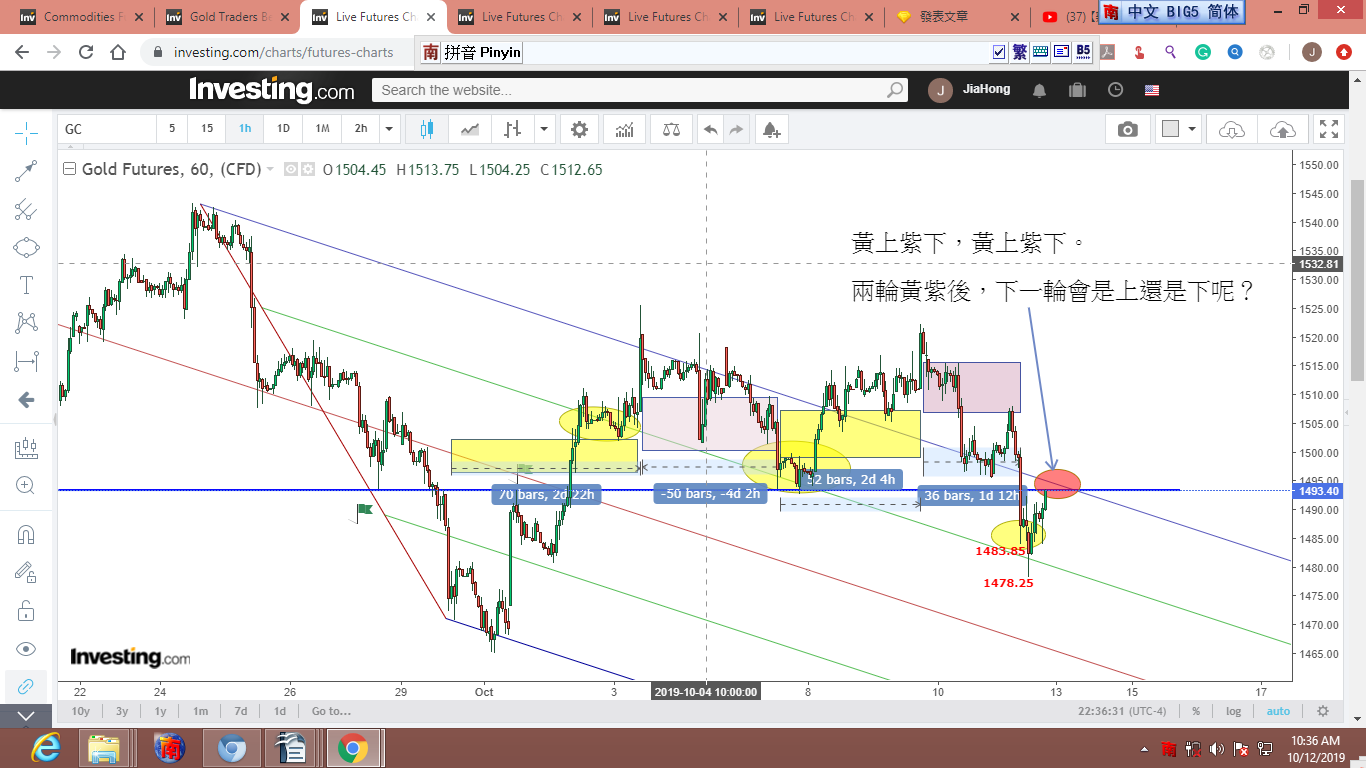Open the XABCD pattern tools
Viewport: 1366px width, 768px height.
(x=26, y=323)
